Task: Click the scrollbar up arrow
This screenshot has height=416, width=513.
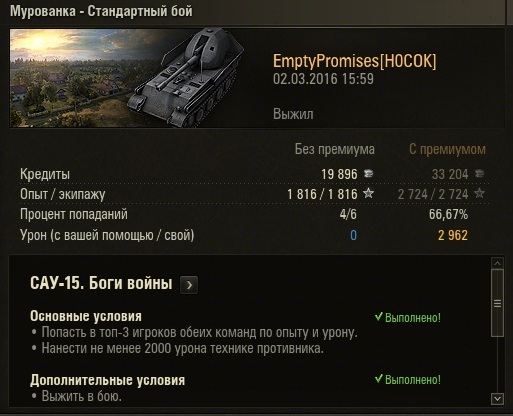Action: pos(497,264)
